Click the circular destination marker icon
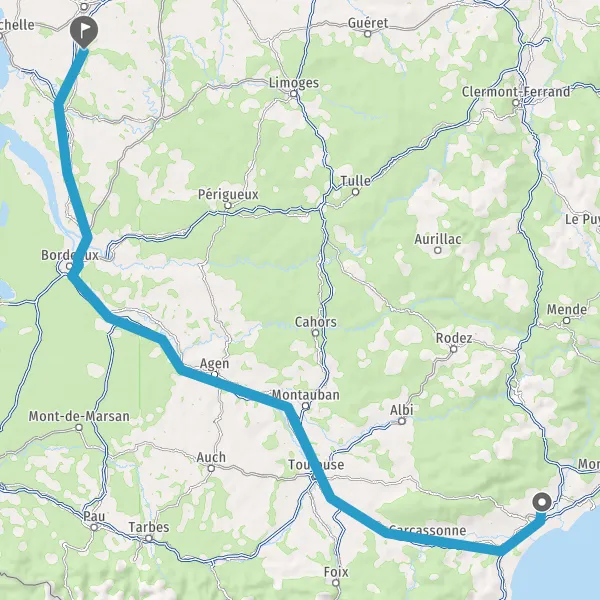The width and height of the screenshot is (600, 600). [542, 502]
